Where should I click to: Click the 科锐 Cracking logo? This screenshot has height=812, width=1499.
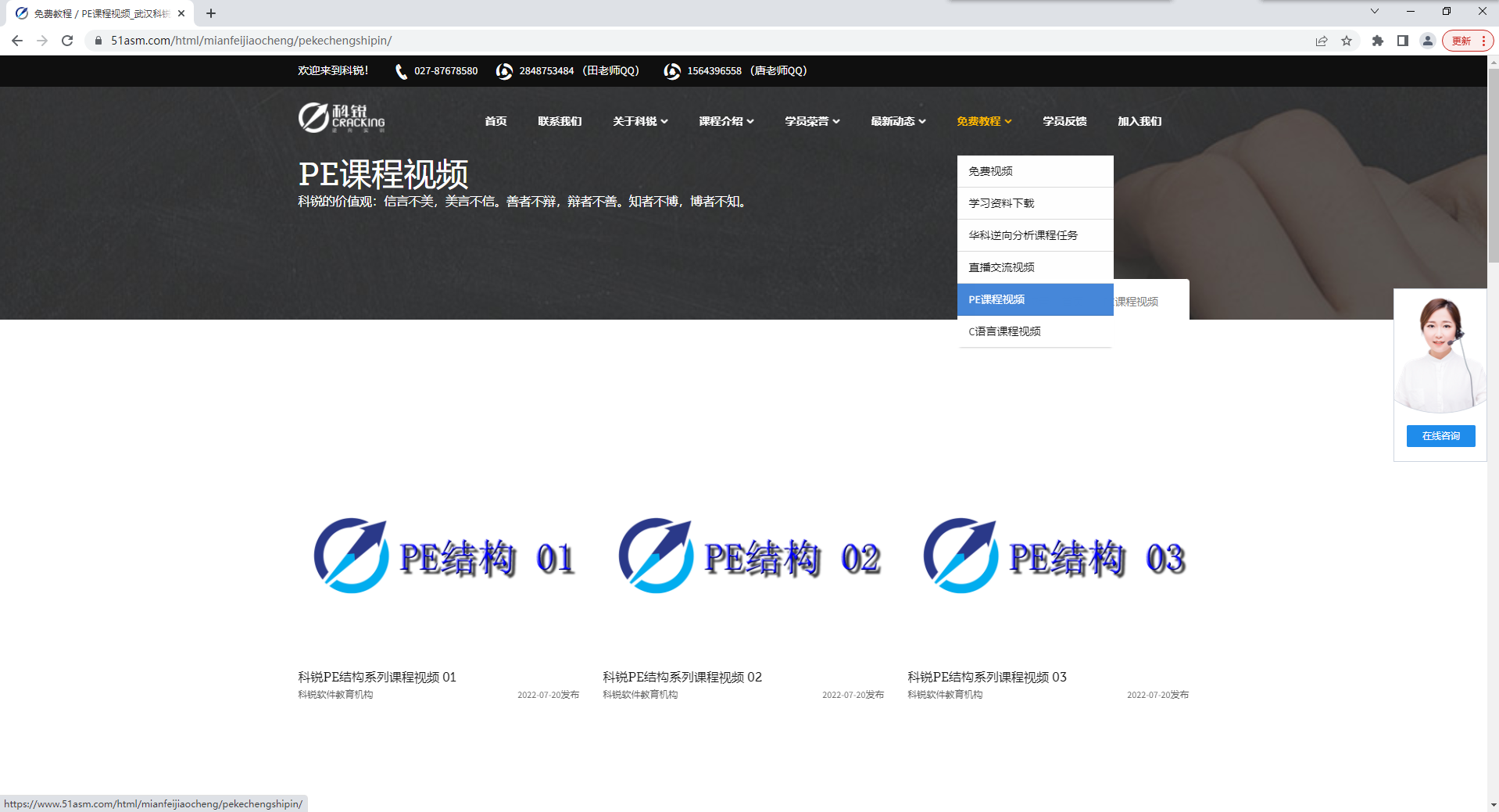(342, 118)
